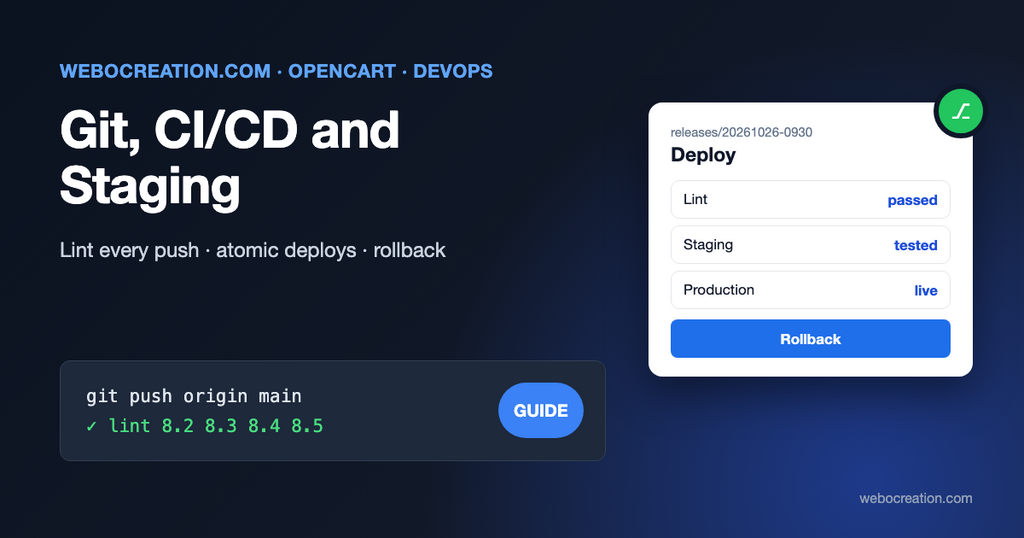
Task: Click the green lint 8.2 8.3 8.4 8.5 line
Action: (x=204, y=426)
